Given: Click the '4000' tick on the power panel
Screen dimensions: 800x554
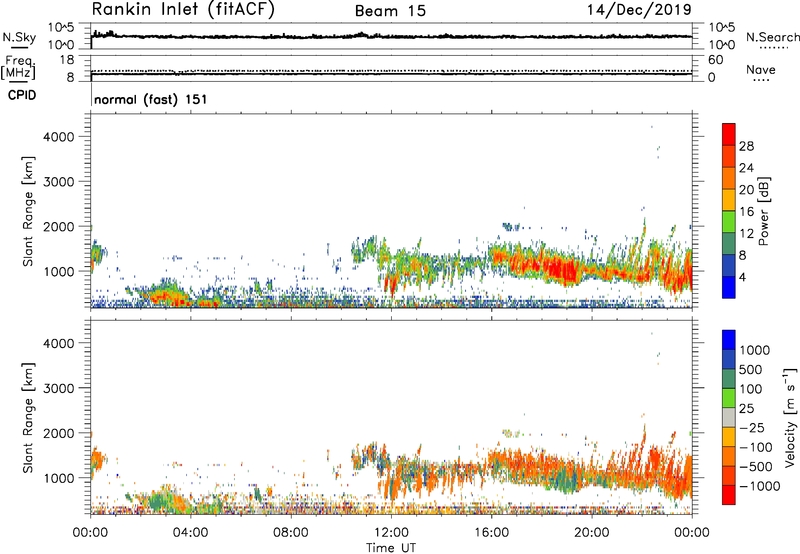Looking at the screenshot, I should [58, 137].
